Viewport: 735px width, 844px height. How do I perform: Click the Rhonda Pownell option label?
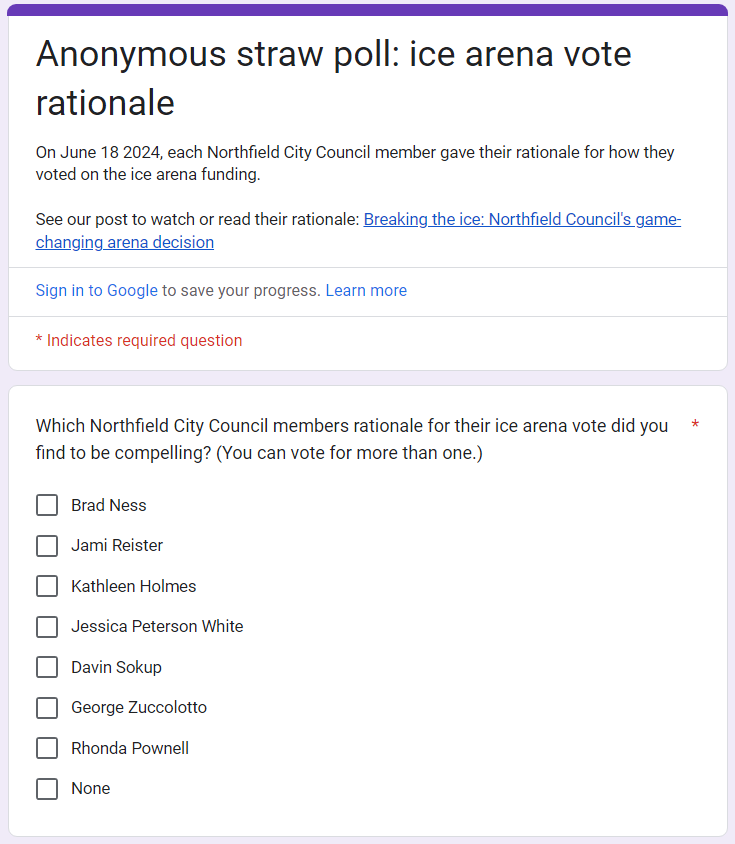pyautogui.click(x=130, y=748)
